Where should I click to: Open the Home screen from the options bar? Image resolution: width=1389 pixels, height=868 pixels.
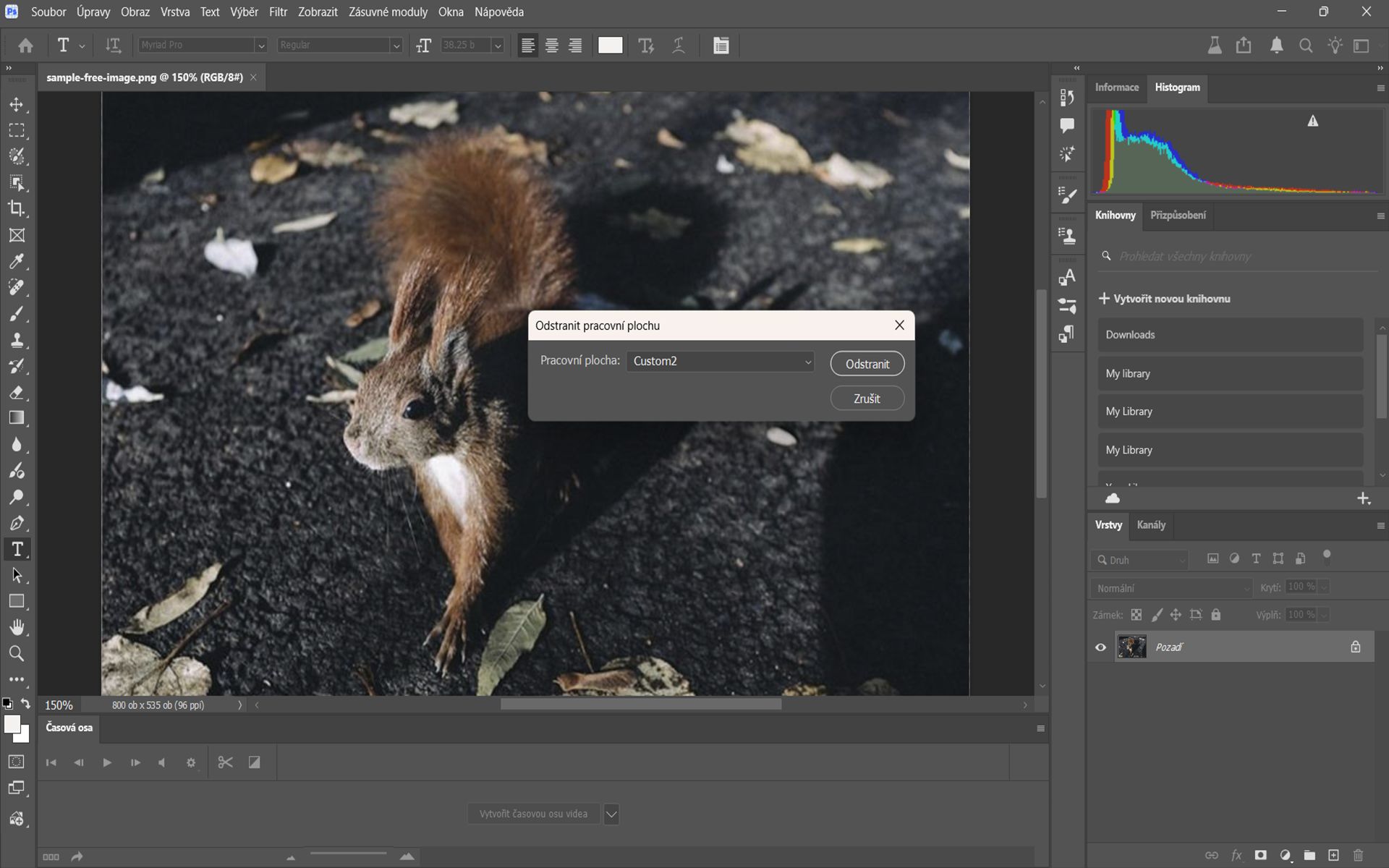(x=26, y=45)
